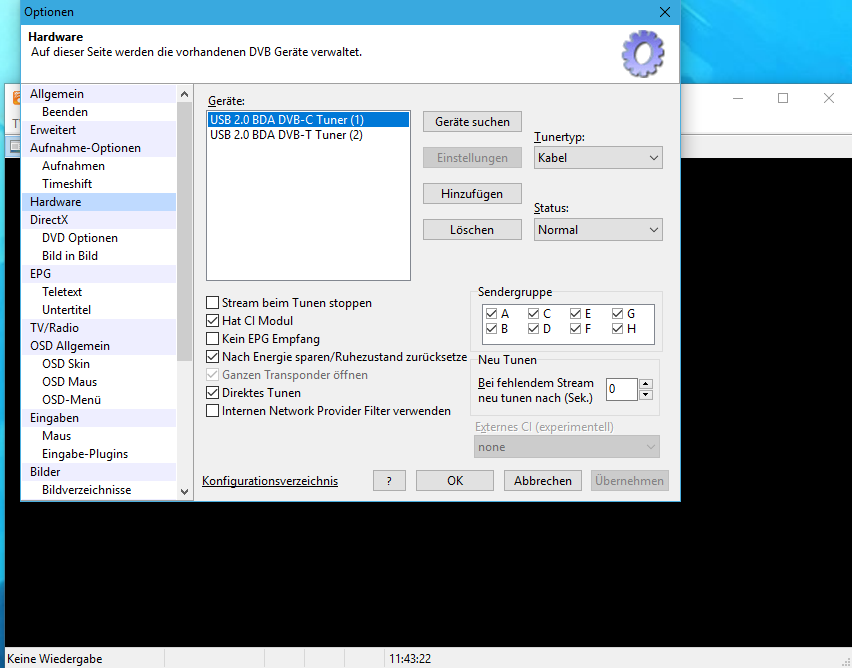Check Kein EPG Empfang option
Viewport: 852px width, 668px height.
click(212, 339)
